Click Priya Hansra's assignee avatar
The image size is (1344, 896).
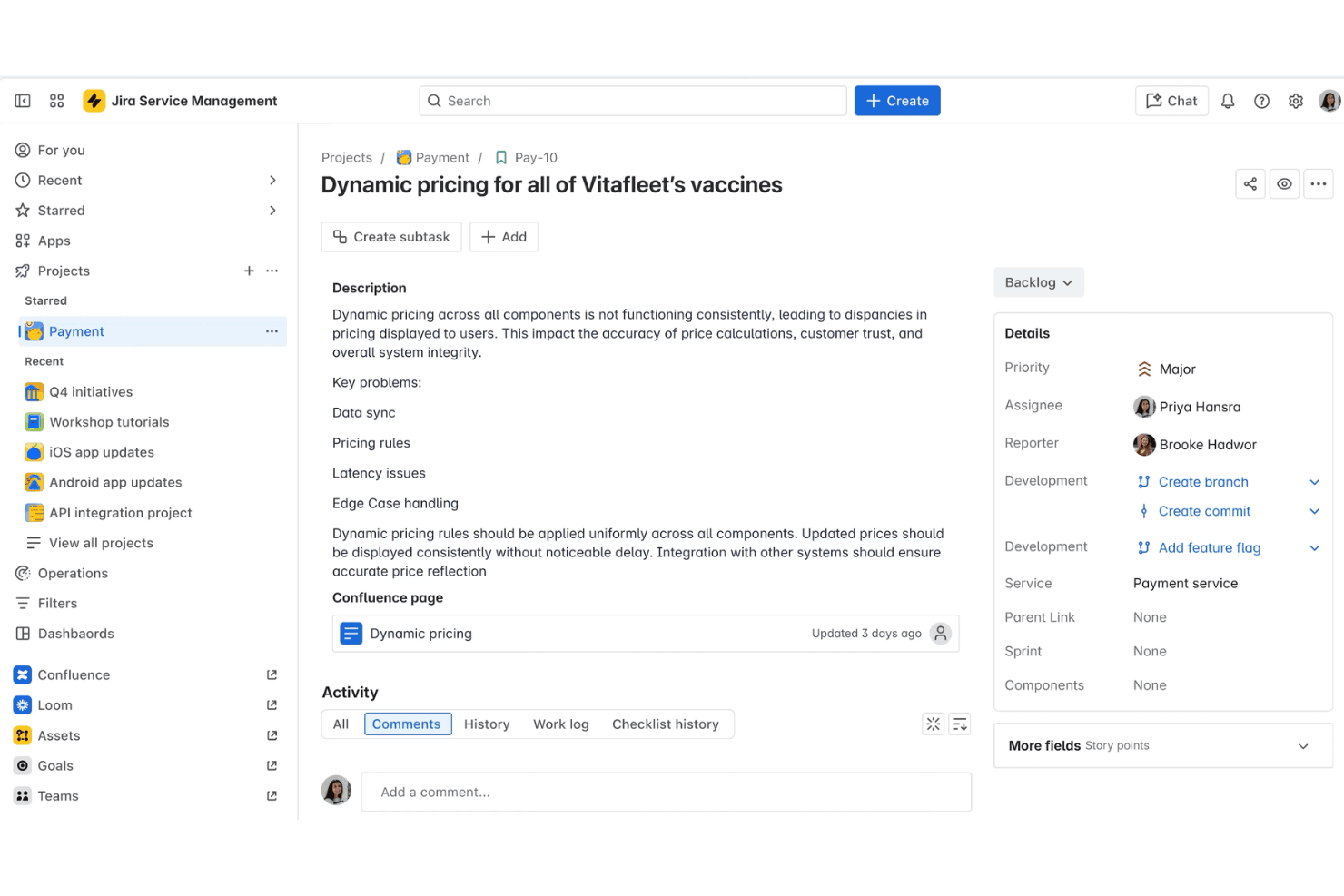(1144, 407)
